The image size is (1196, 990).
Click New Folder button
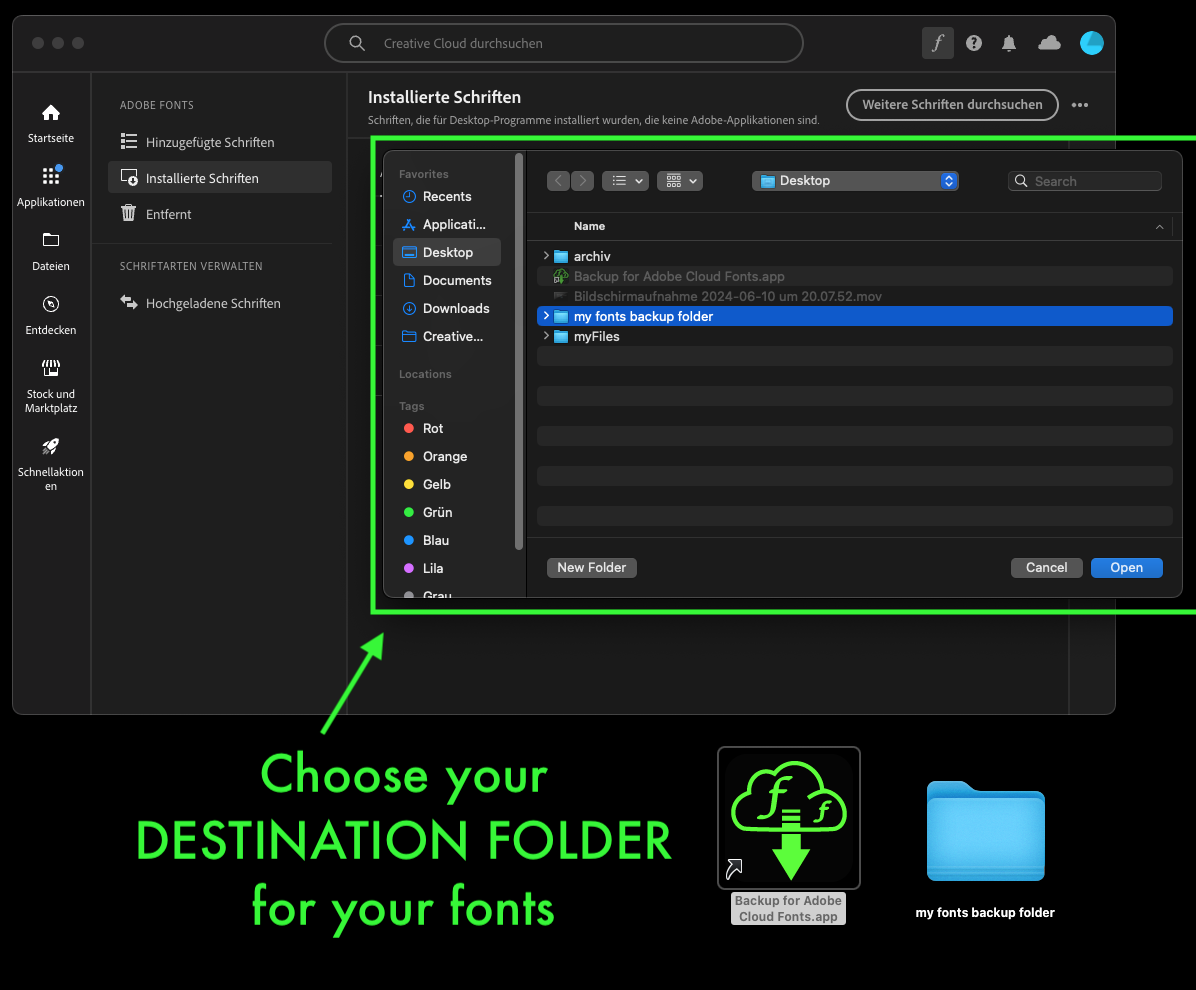tap(591, 567)
